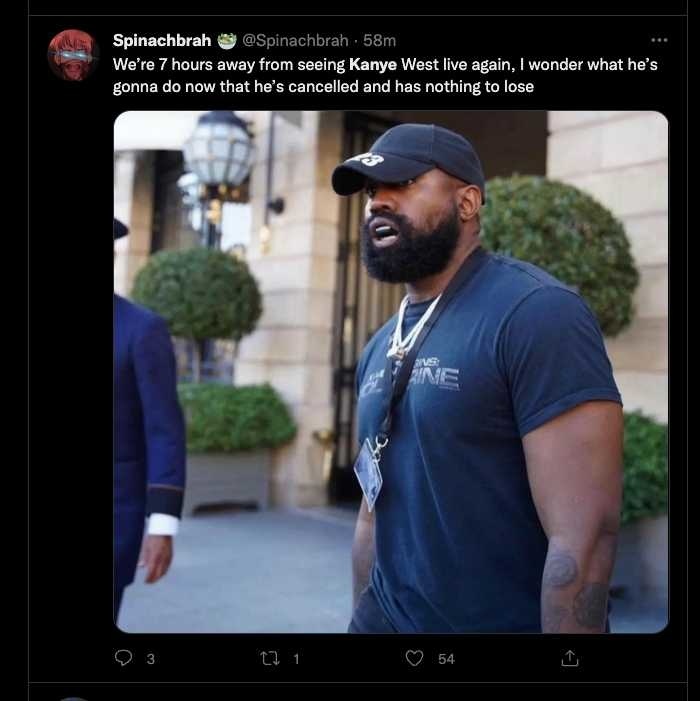Click the partial avatar of next tweet

click(x=73, y=699)
